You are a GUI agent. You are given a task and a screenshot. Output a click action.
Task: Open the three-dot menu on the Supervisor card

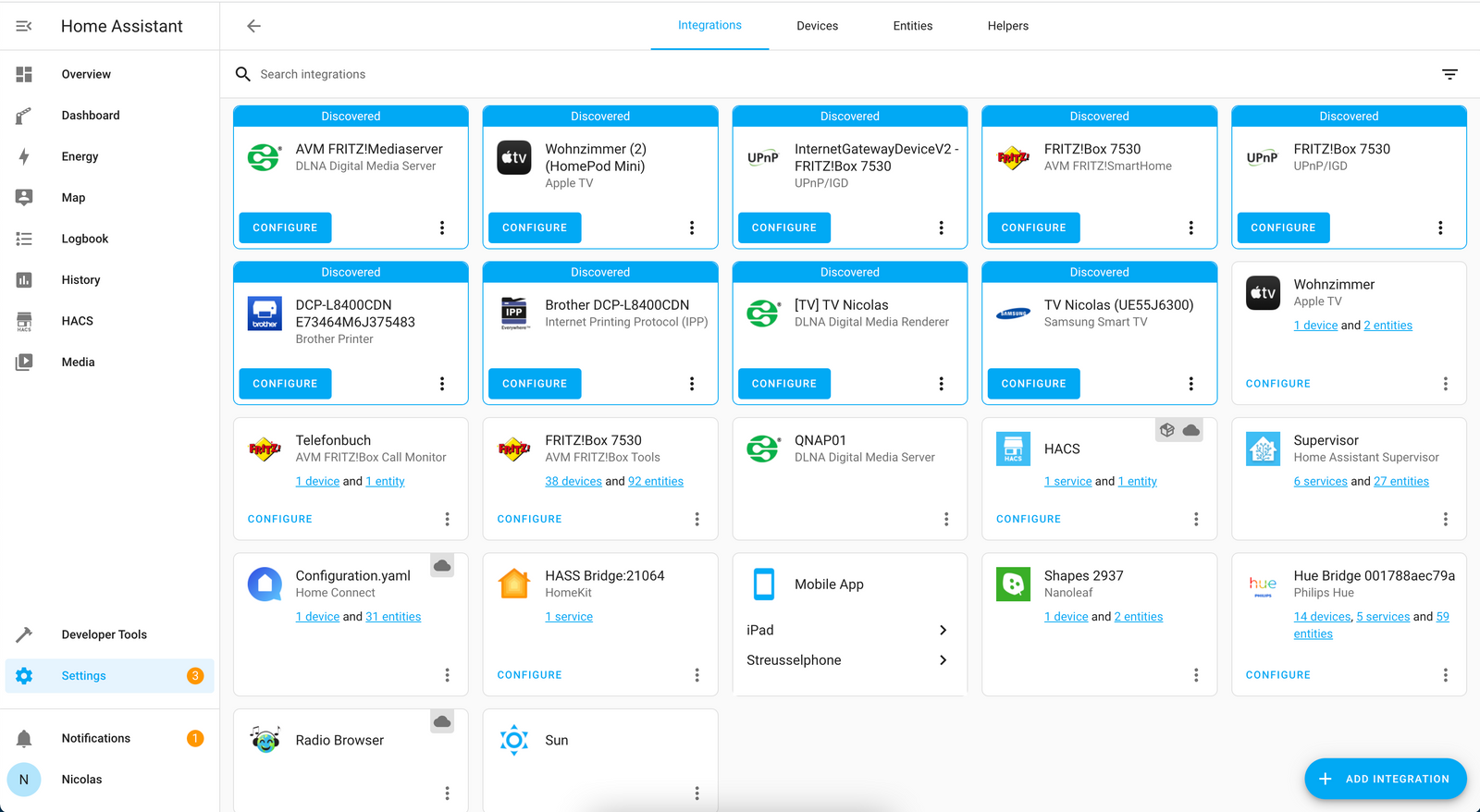pos(1446,519)
